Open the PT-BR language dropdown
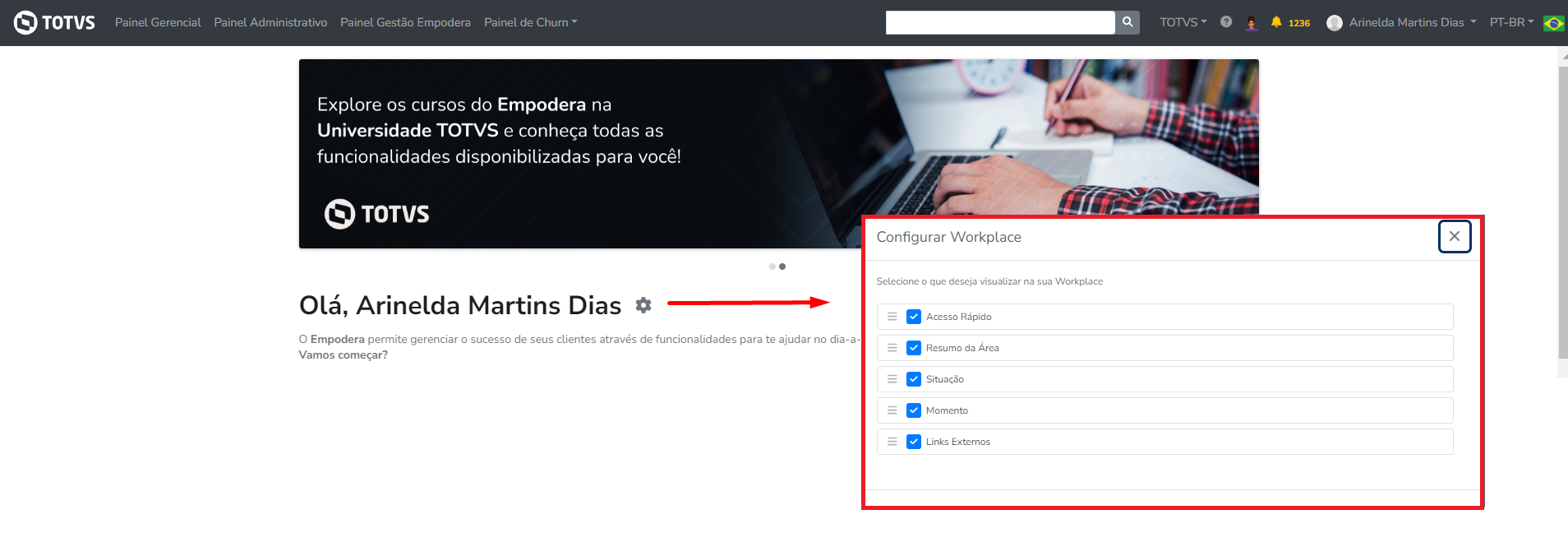The image size is (1568, 533). coord(1511,22)
